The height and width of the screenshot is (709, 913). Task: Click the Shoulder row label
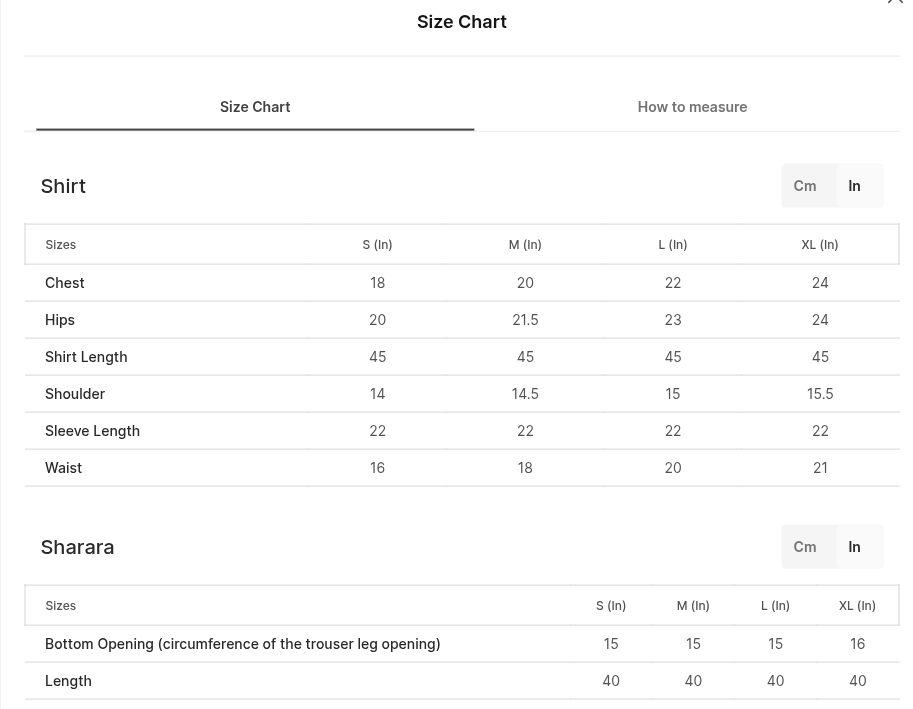click(75, 394)
